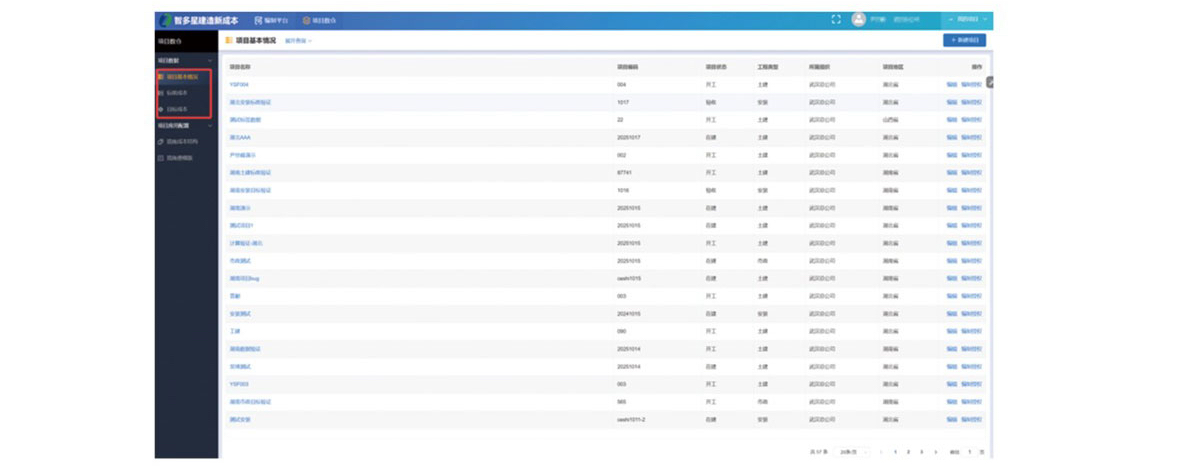
Task: Switch to the 编制平台 header tab
Action: [x=272, y=20]
